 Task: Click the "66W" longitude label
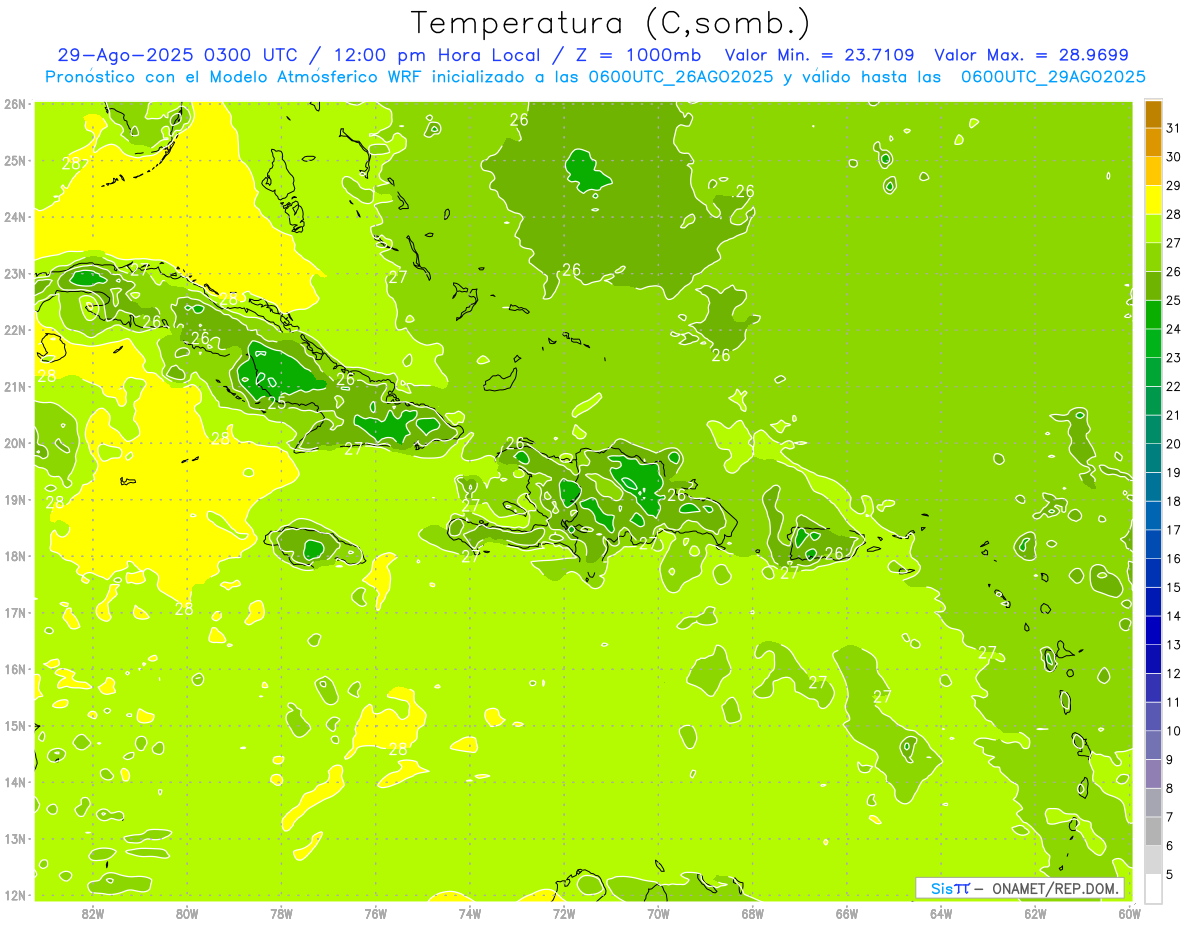tap(847, 913)
